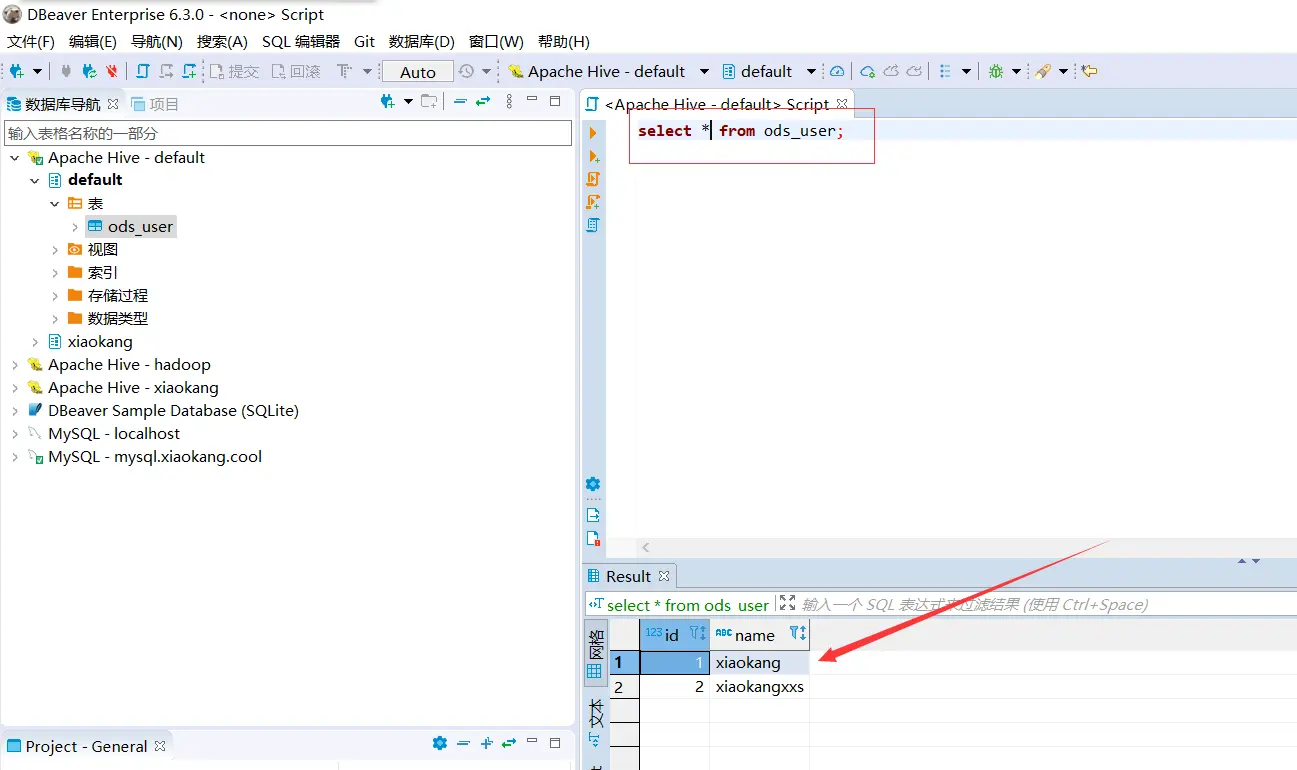Open the 数据库(D) menu
Image resolution: width=1297 pixels, height=770 pixels.
tap(422, 41)
